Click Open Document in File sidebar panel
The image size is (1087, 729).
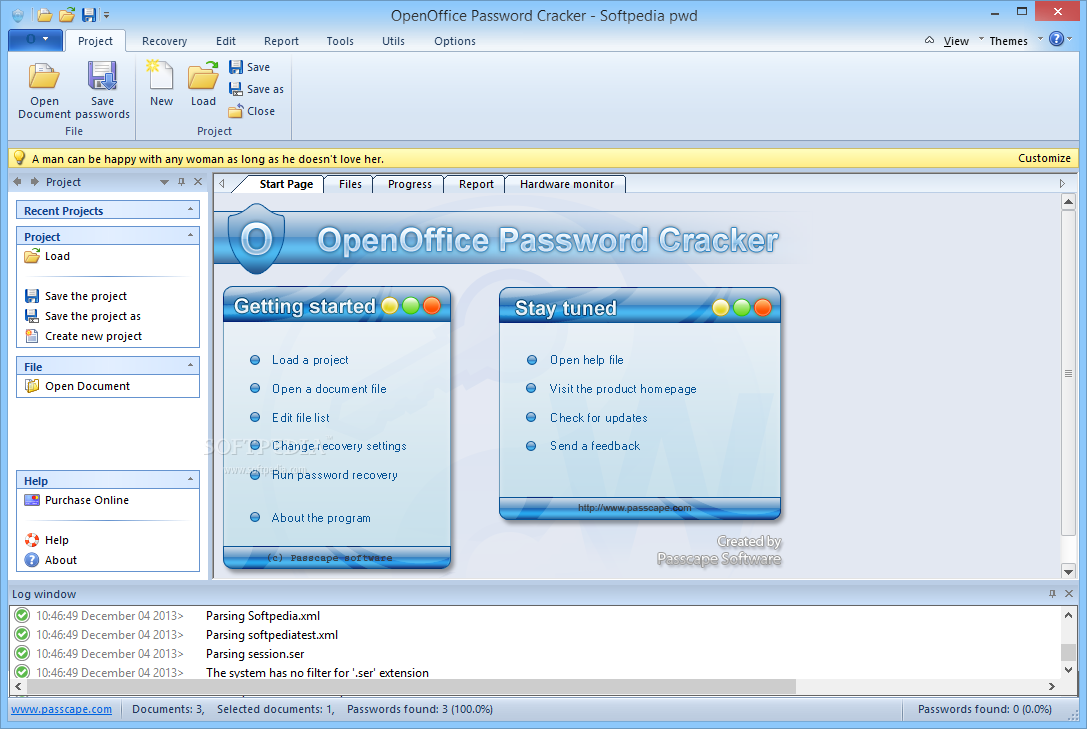(x=77, y=386)
